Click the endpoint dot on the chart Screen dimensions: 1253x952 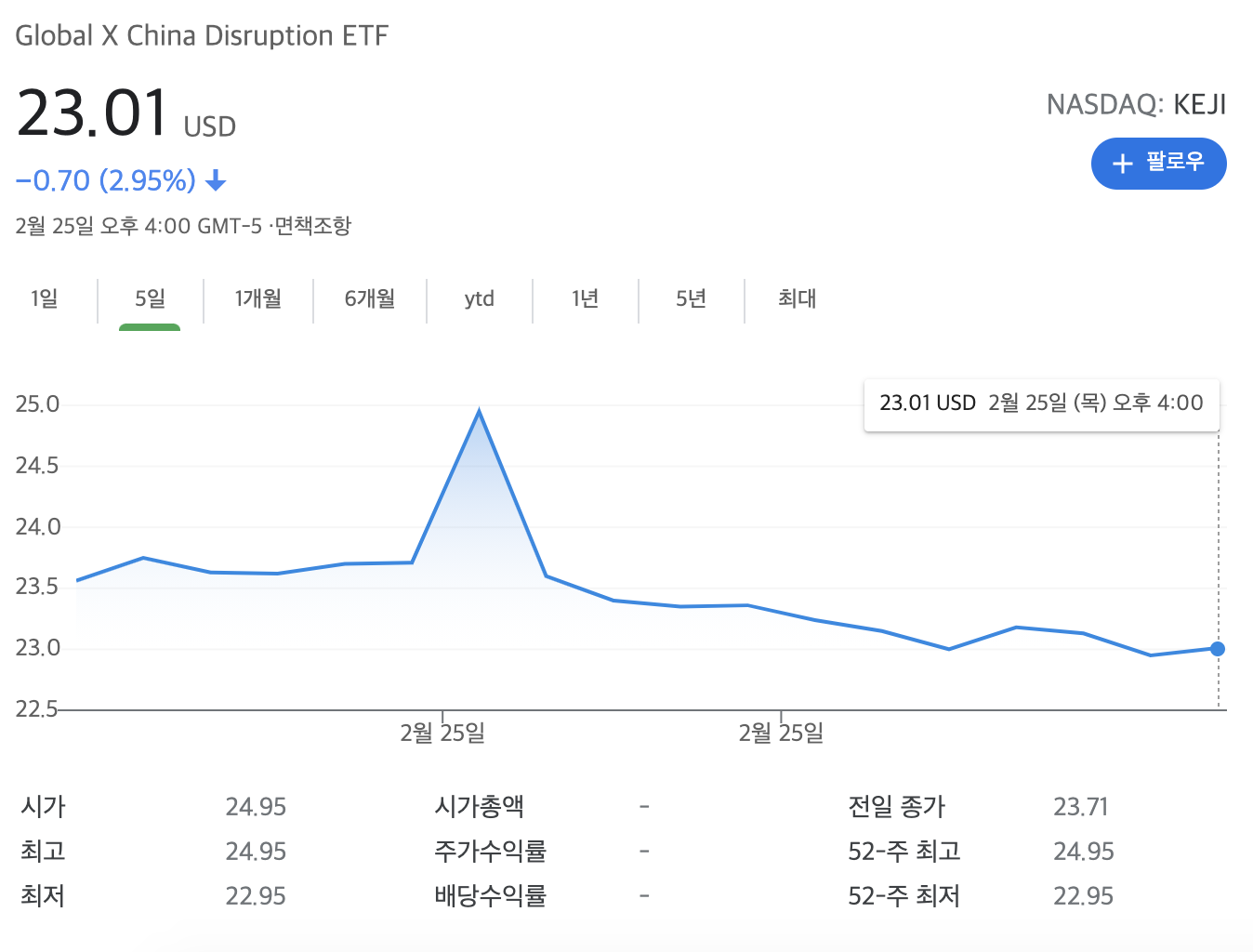(x=1218, y=649)
